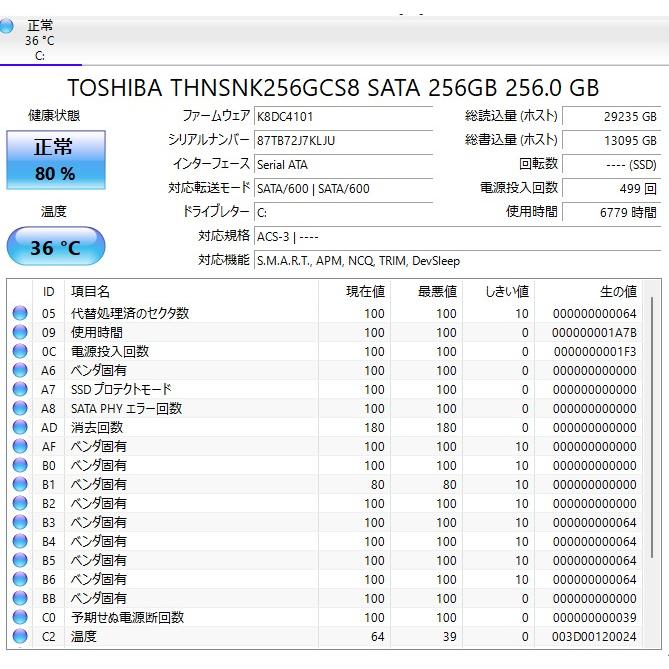Click the status orb on row B0
669x669 pixels.
pyautogui.click(x=20, y=465)
